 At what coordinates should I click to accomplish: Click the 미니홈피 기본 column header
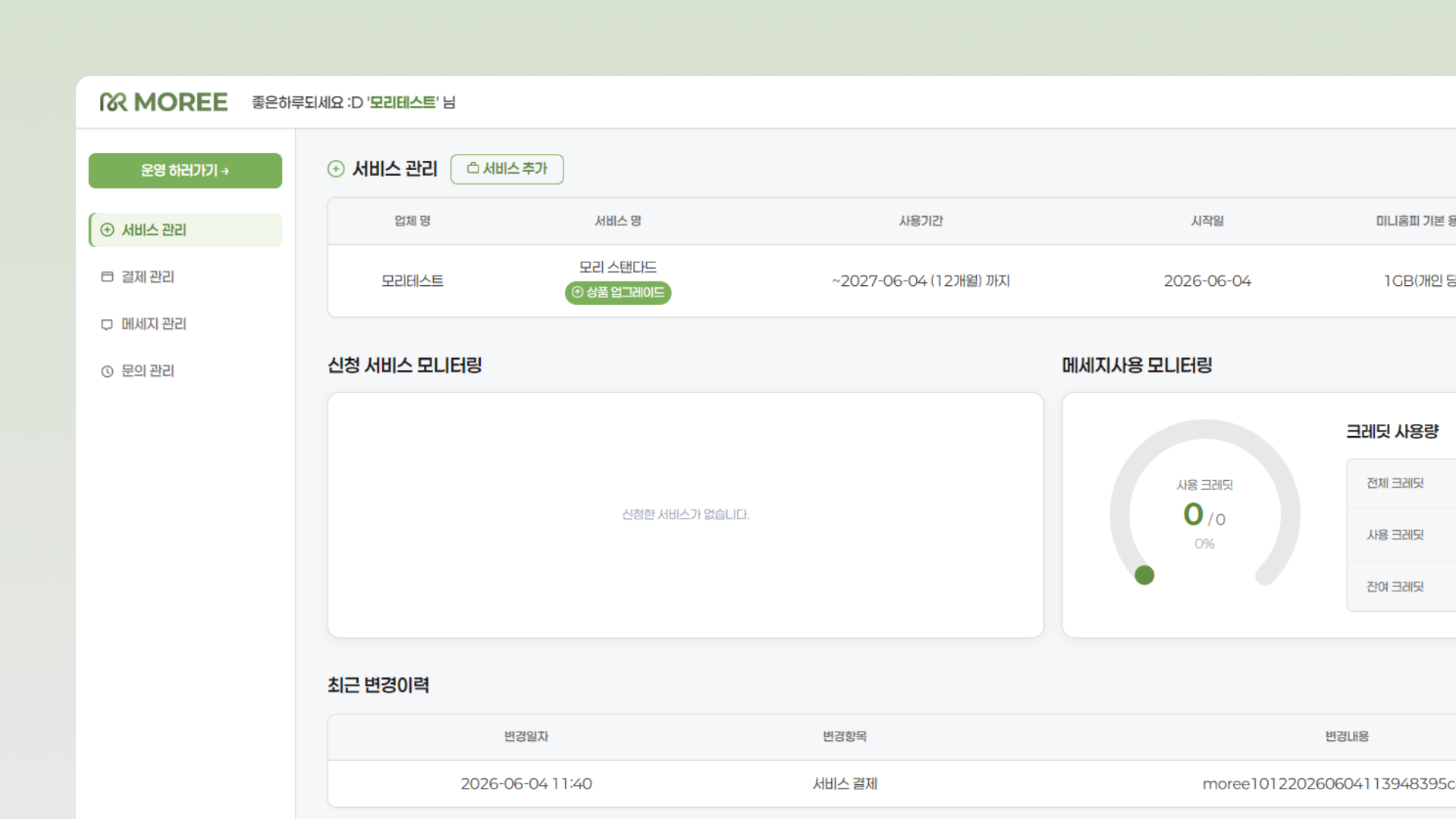pyautogui.click(x=1416, y=221)
